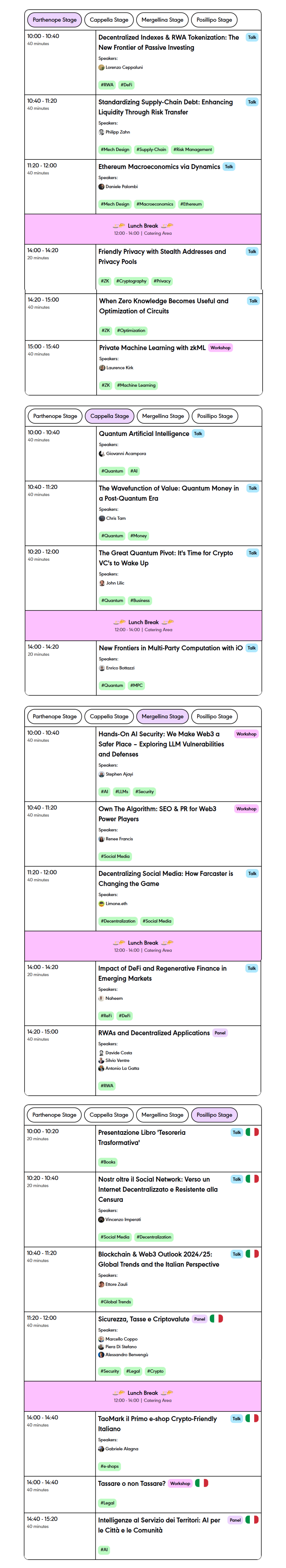Image resolution: width=286 pixels, height=1568 pixels.
Task: Click the #Supply-Chain tag
Action: coord(151,150)
